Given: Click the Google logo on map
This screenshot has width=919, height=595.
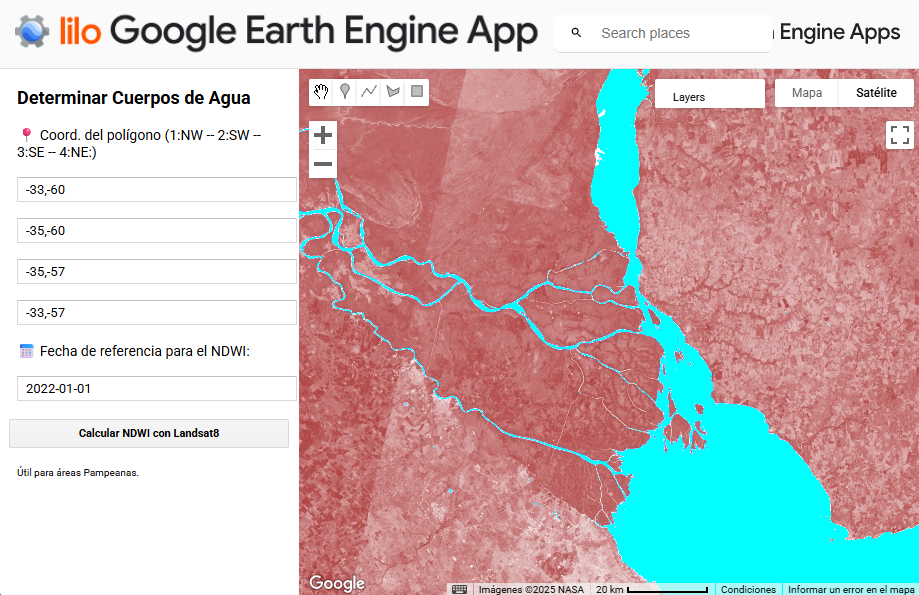Looking at the screenshot, I should point(337,583).
